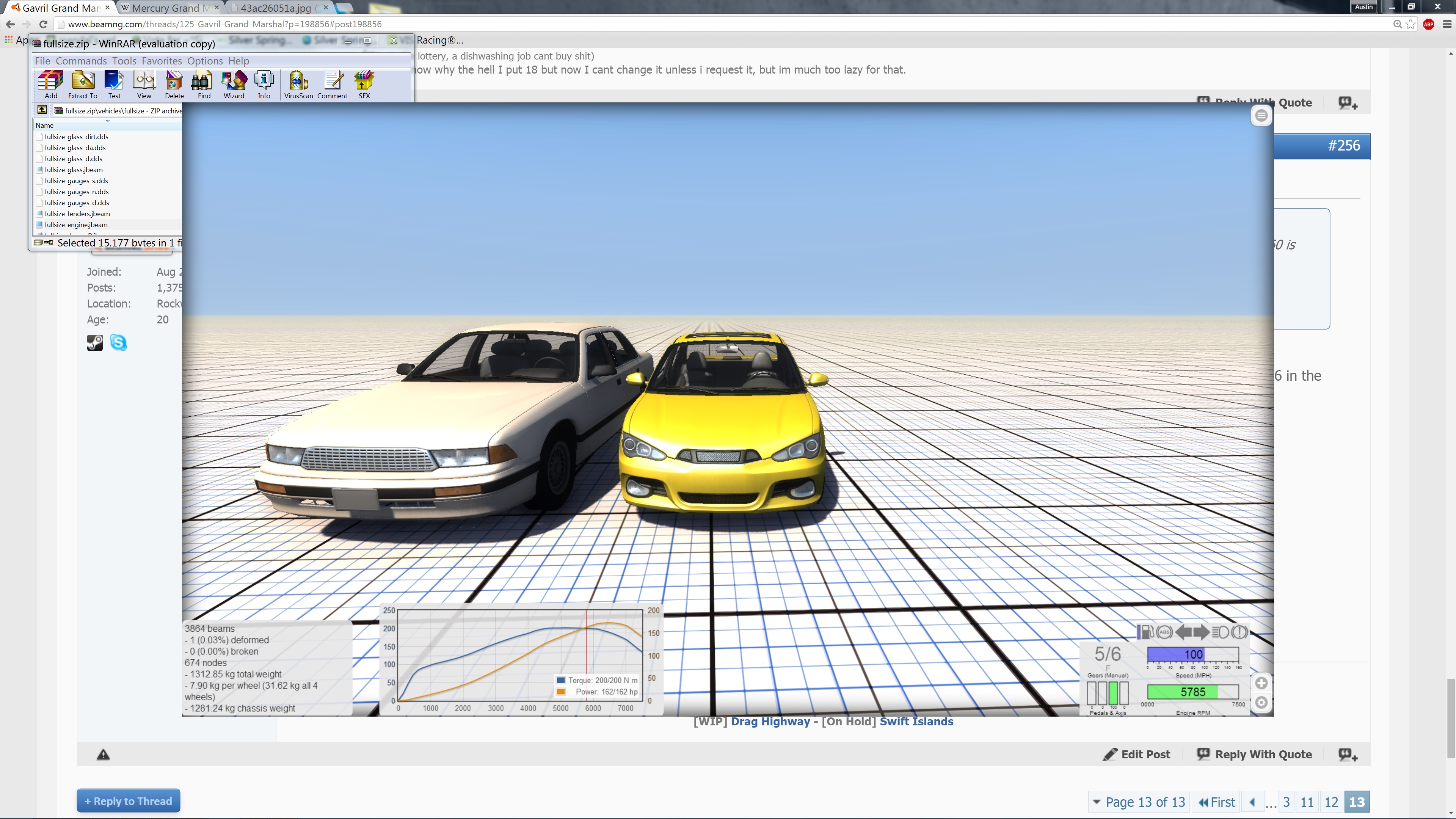Click the Add button in WinRAR toolbar
This screenshot has height=819, width=1456.
pos(51,84)
